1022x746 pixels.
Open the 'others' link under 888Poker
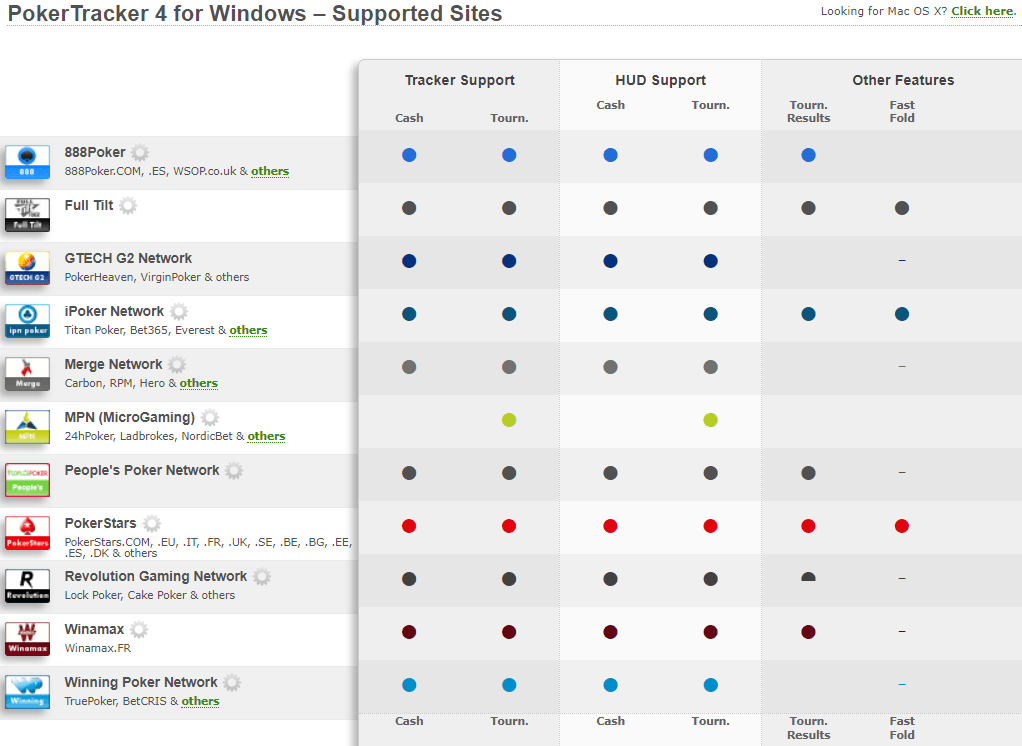click(270, 171)
